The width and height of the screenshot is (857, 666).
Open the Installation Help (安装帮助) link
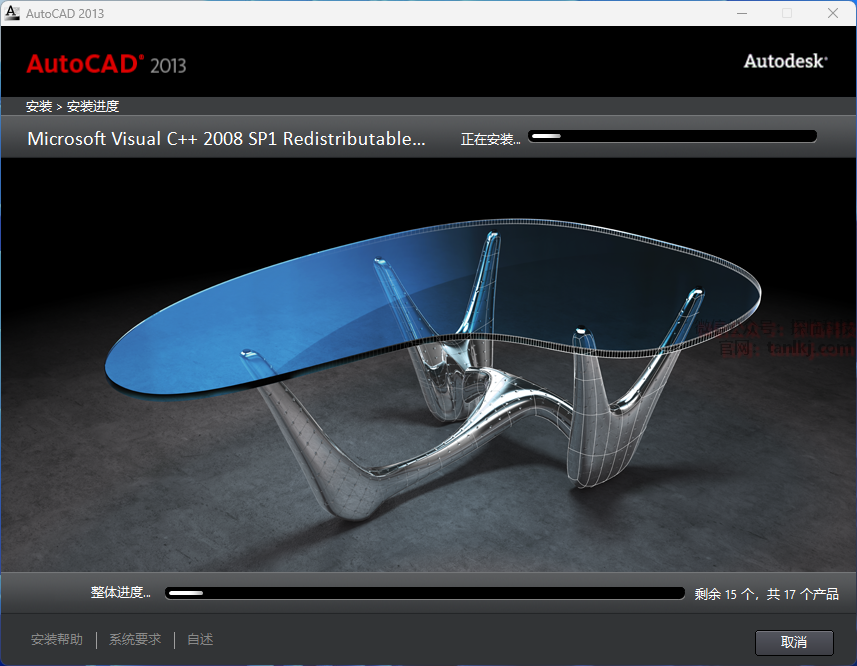click(57, 639)
